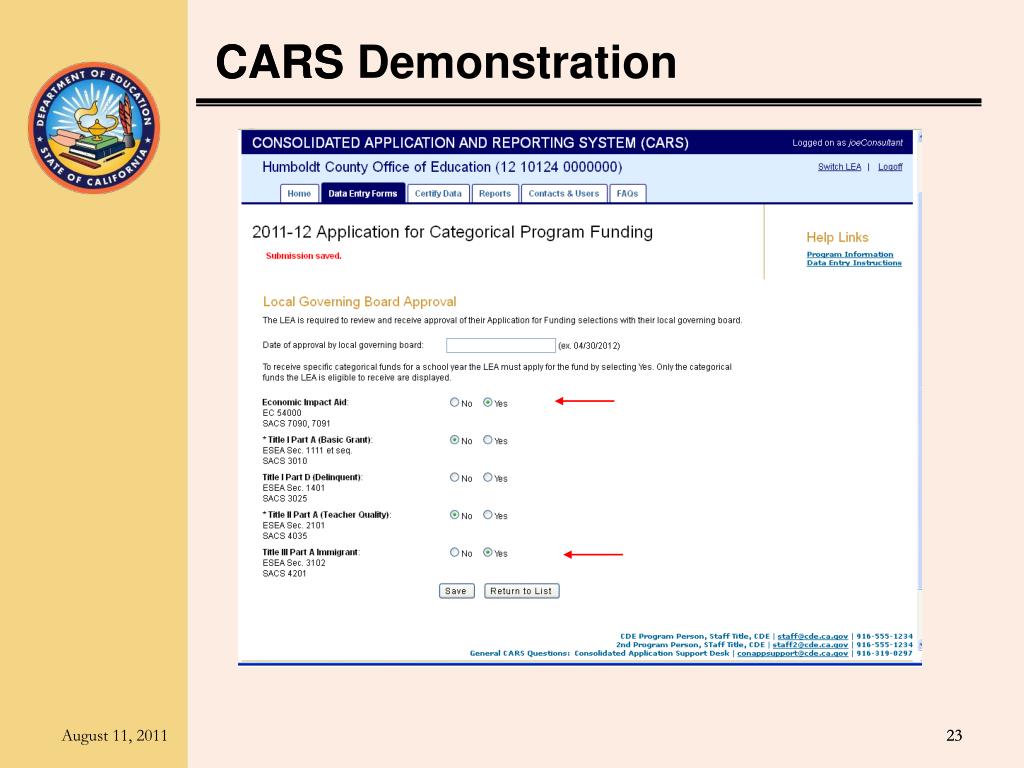Click 'Local Governing Board Approval' heading
This screenshot has width=1024, height=768.
coord(359,302)
